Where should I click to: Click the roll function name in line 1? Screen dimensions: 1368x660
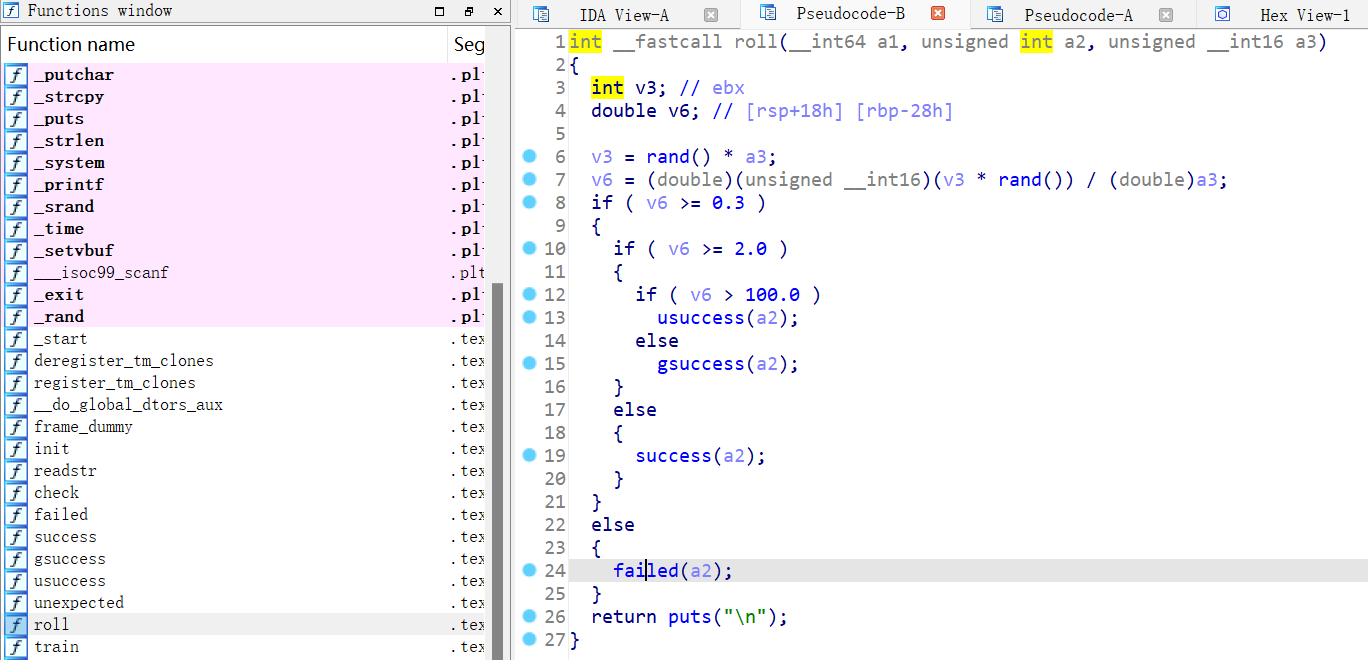point(756,42)
